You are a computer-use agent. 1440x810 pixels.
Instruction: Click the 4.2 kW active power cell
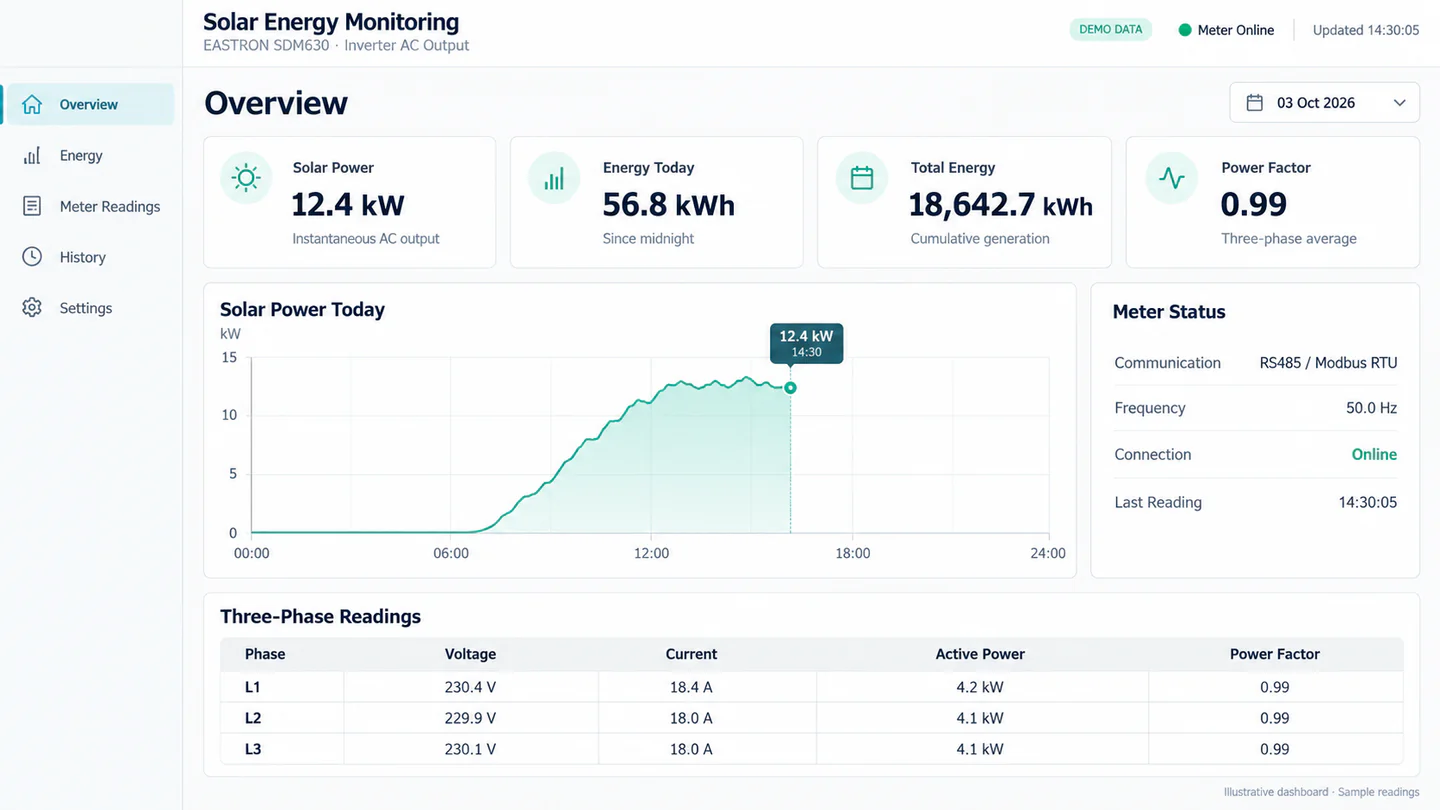coord(980,687)
